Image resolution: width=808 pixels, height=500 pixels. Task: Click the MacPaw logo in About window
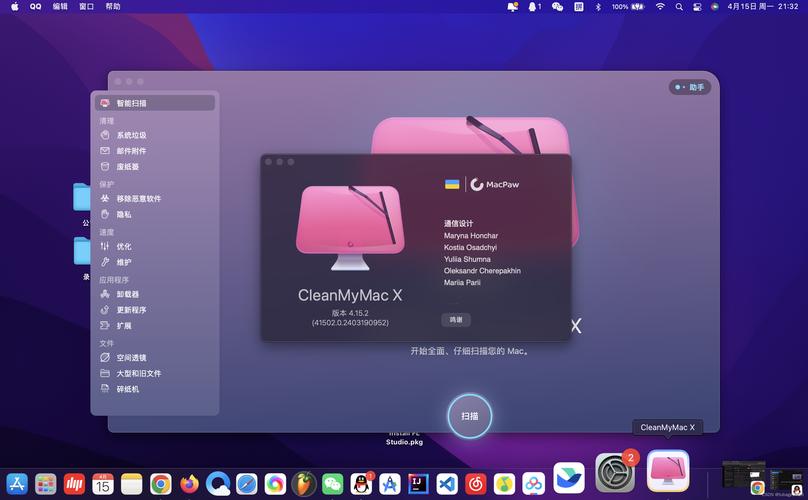[495, 185]
